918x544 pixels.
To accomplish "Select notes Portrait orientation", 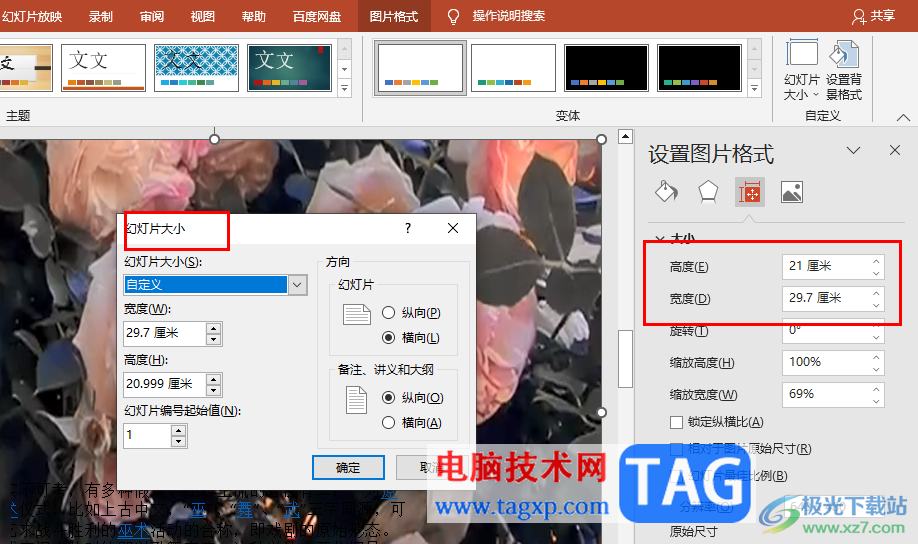I will pos(412,398).
